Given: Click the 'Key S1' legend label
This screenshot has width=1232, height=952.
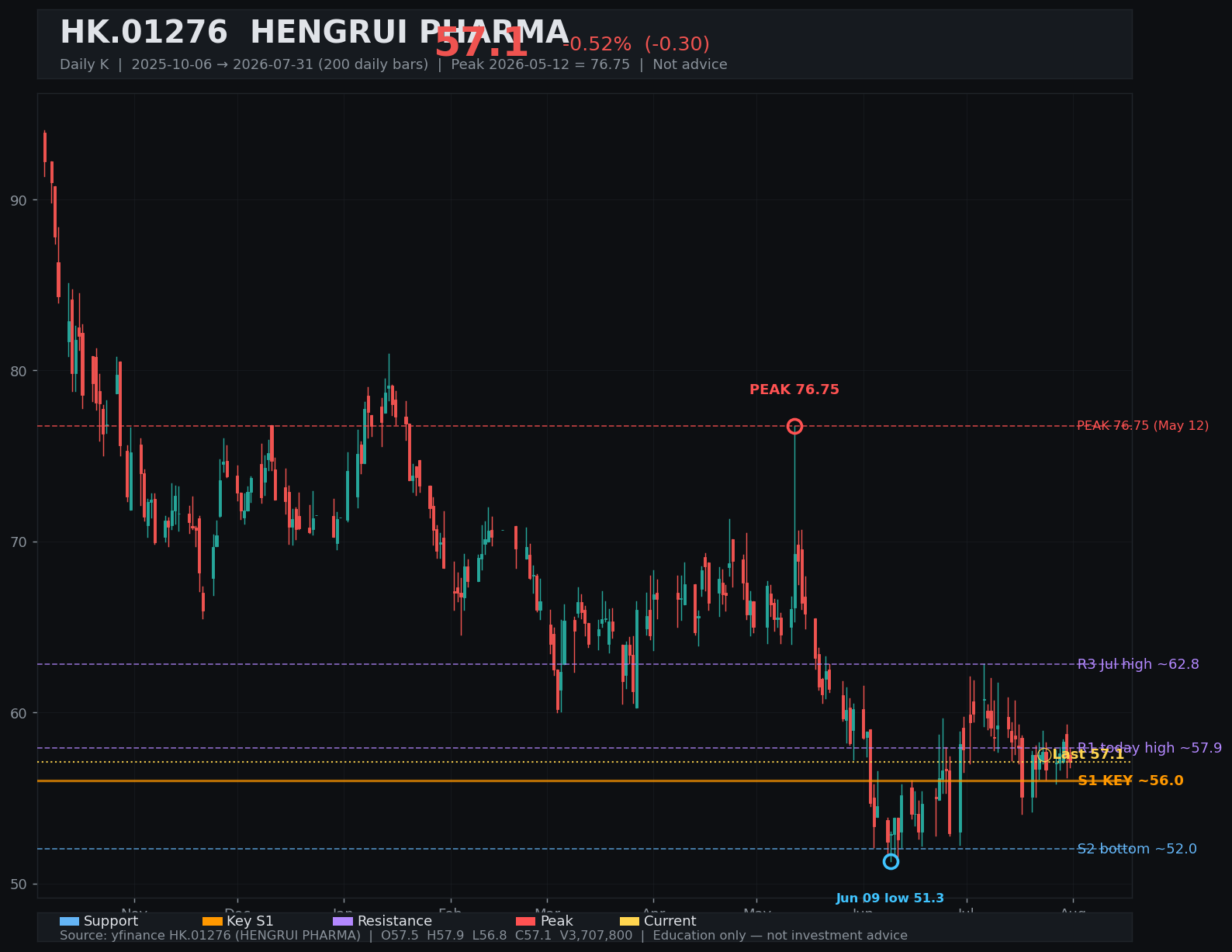Looking at the screenshot, I should [250, 922].
